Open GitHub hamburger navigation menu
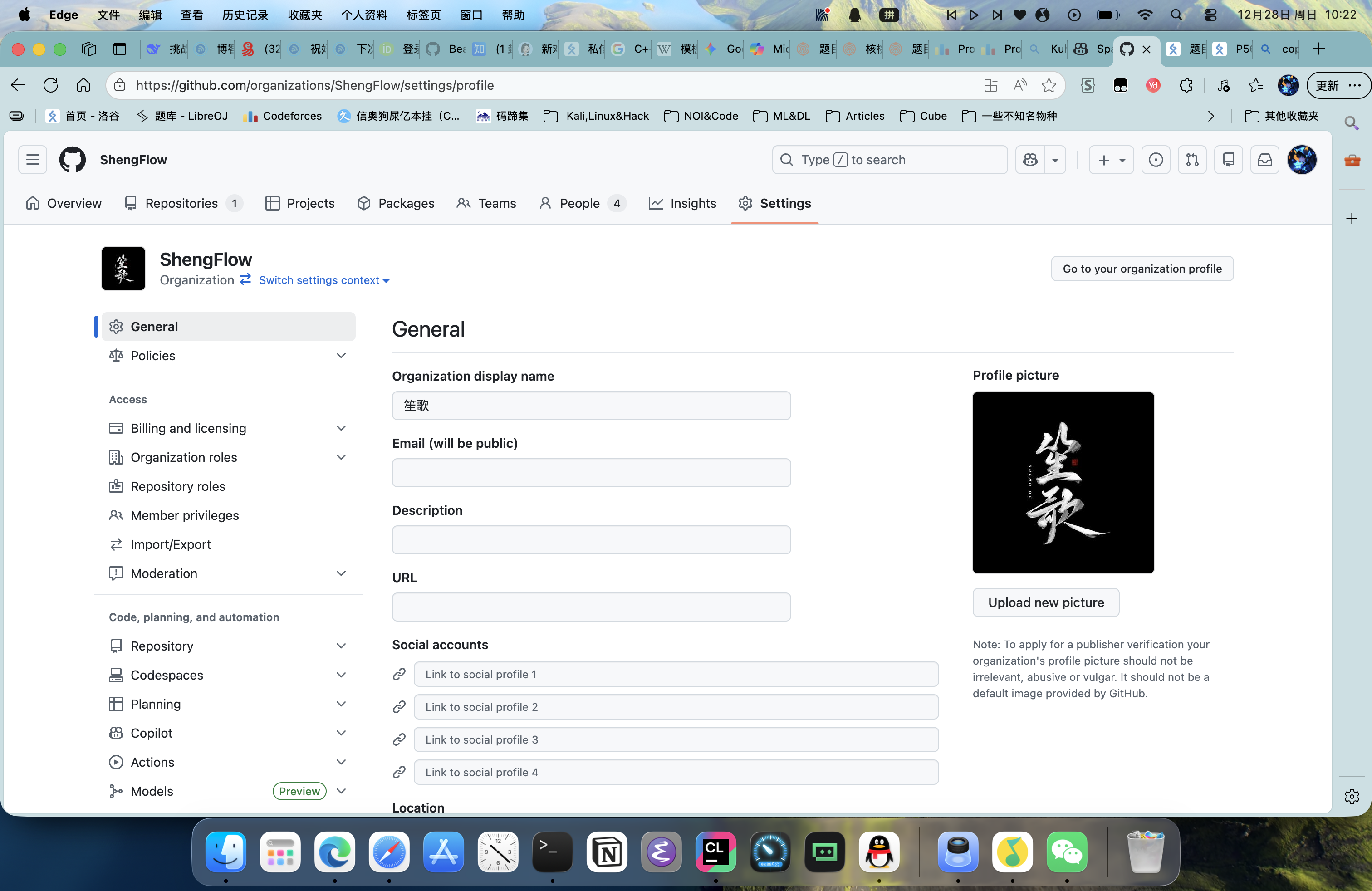The width and height of the screenshot is (1372, 891). 32,160
